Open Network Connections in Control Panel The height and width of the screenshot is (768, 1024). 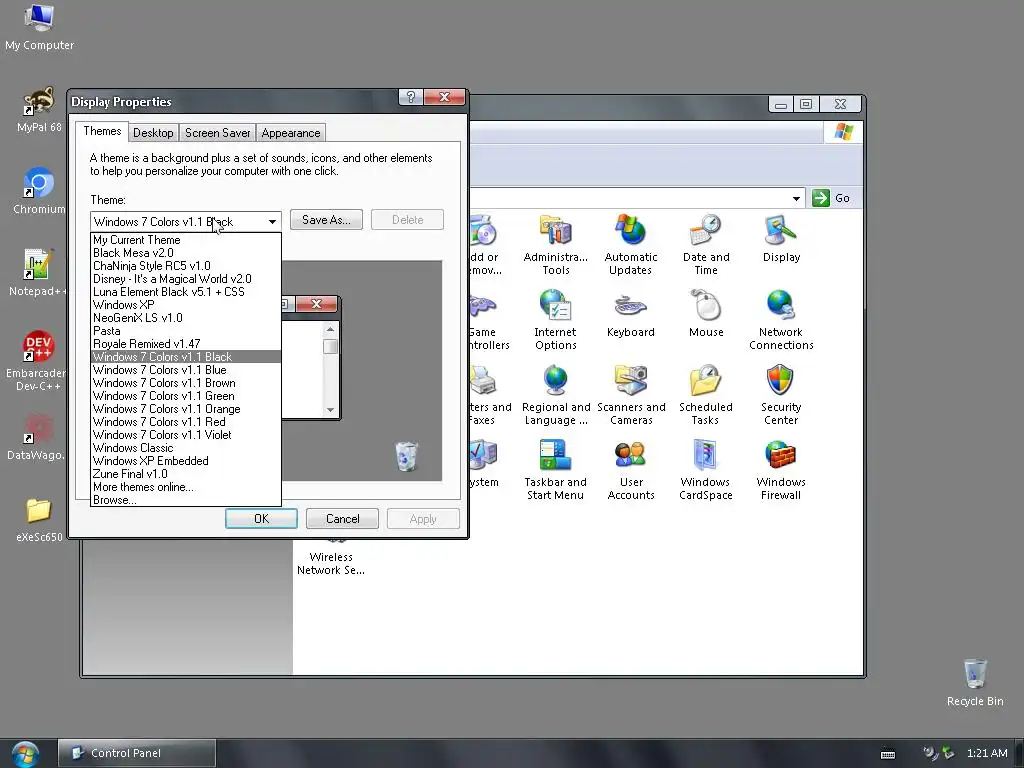(781, 320)
